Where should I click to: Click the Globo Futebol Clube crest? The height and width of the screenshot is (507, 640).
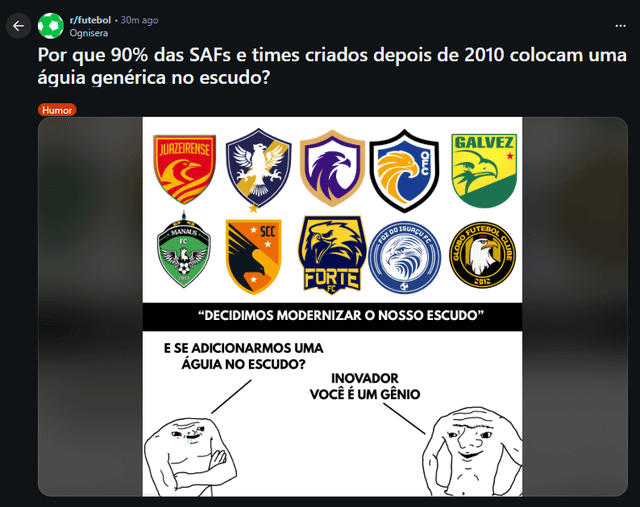click(482, 255)
